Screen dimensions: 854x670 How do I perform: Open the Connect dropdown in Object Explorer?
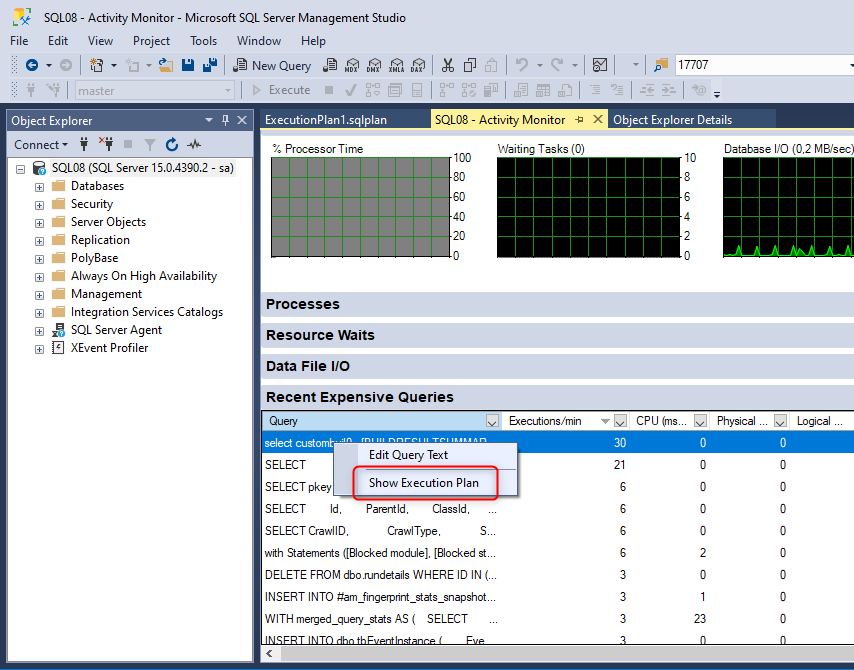click(x=41, y=145)
